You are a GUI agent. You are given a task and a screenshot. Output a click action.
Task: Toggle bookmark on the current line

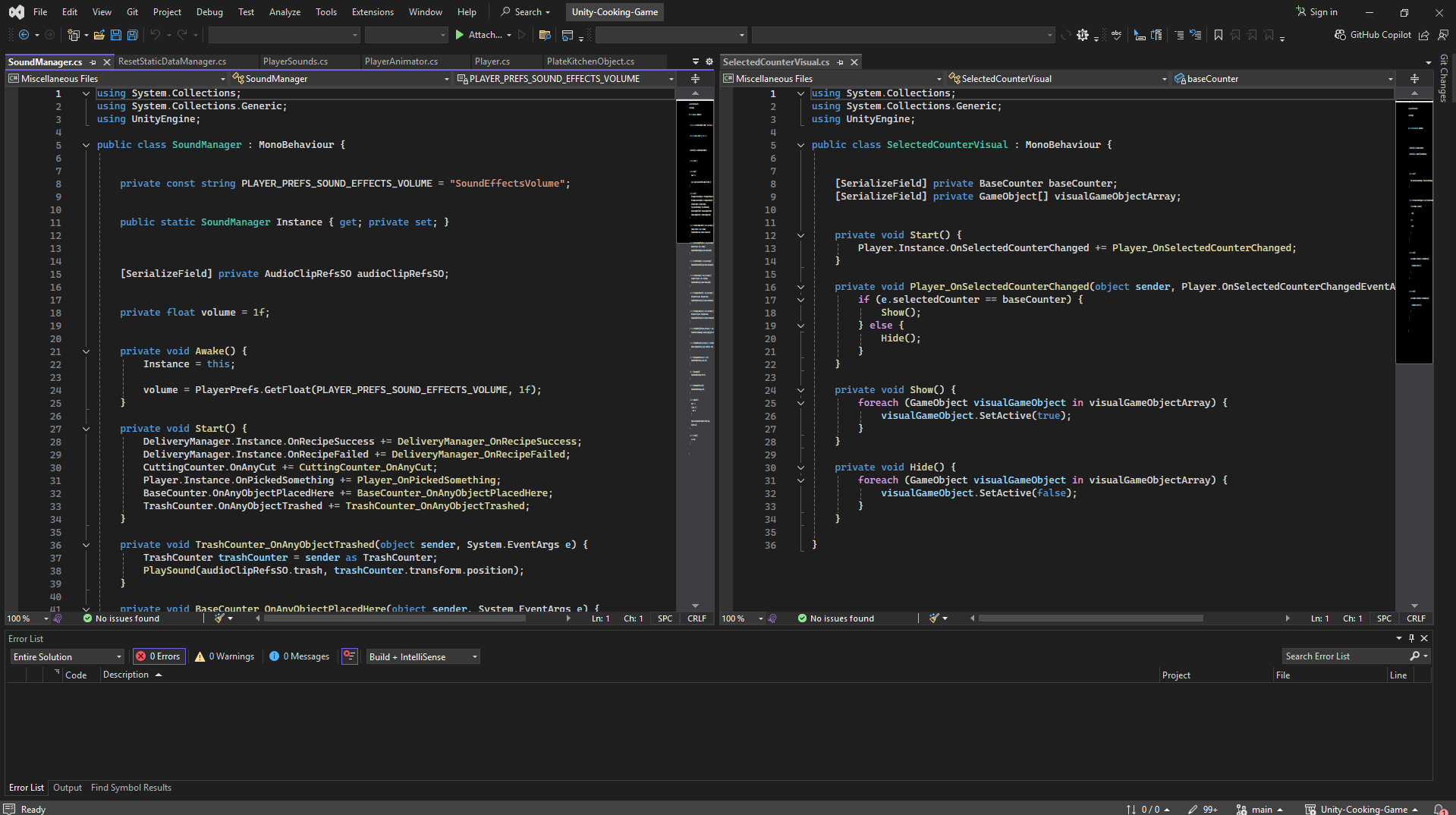pyautogui.click(x=1218, y=35)
